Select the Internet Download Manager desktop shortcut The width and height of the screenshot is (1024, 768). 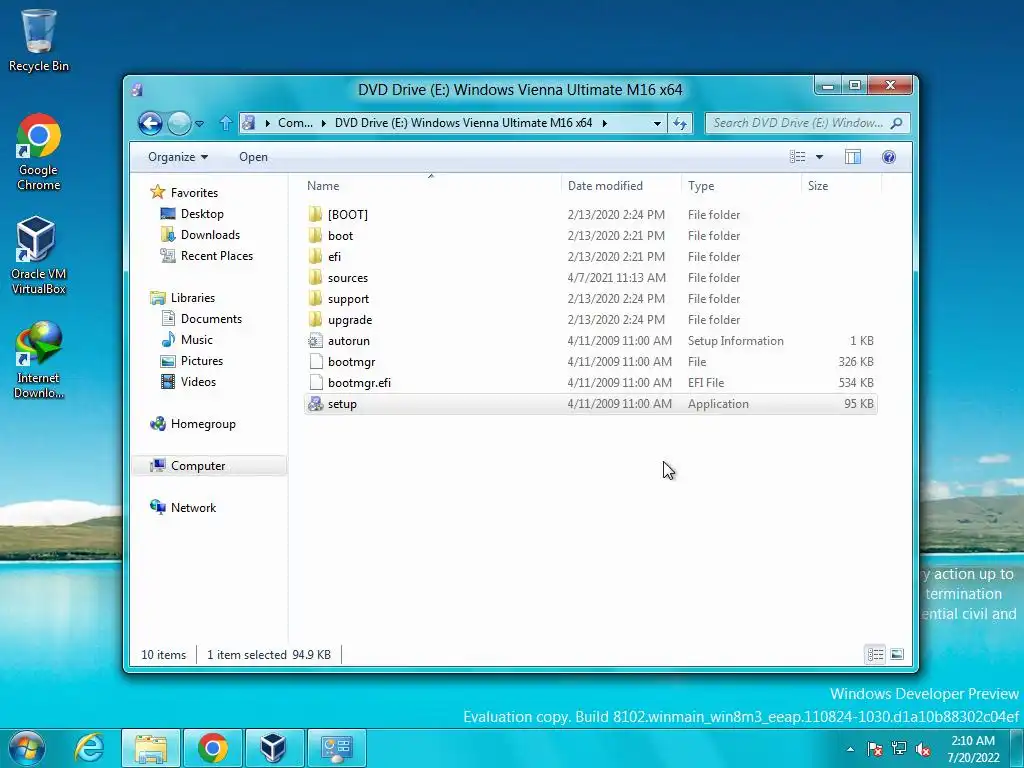point(39,360)
